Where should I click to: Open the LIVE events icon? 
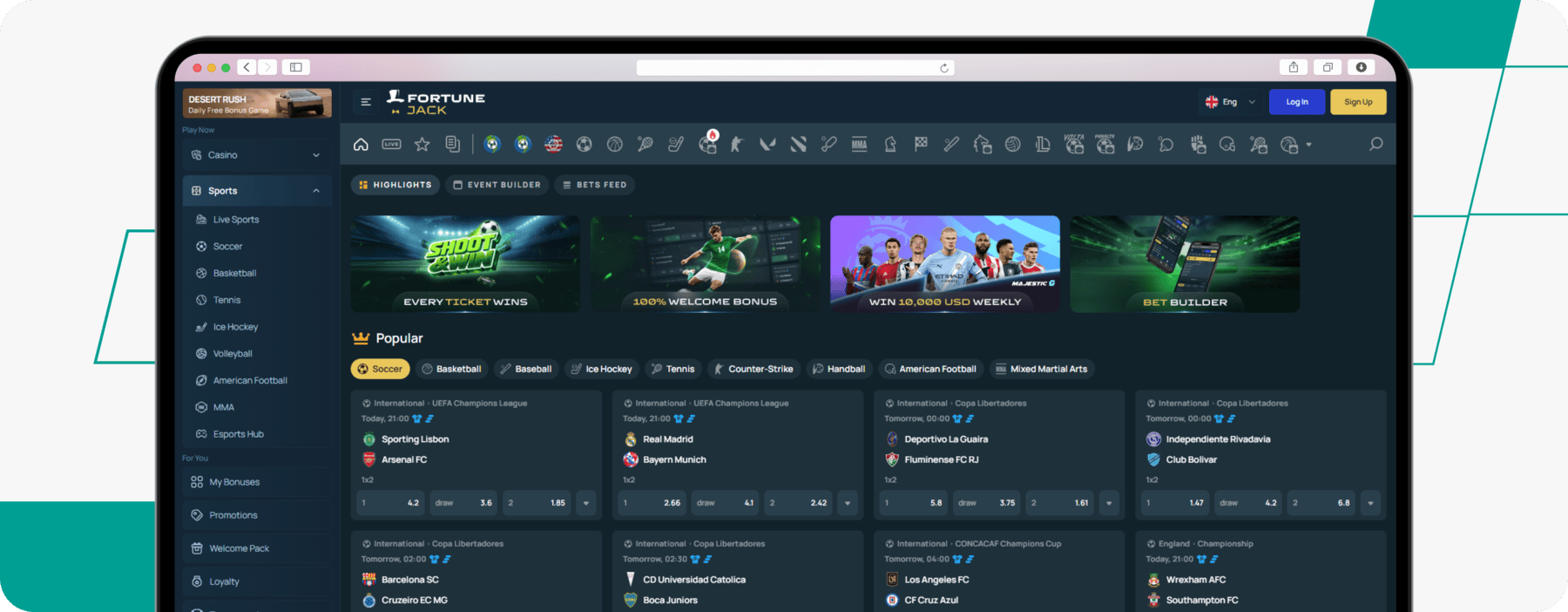pos(391,145)
